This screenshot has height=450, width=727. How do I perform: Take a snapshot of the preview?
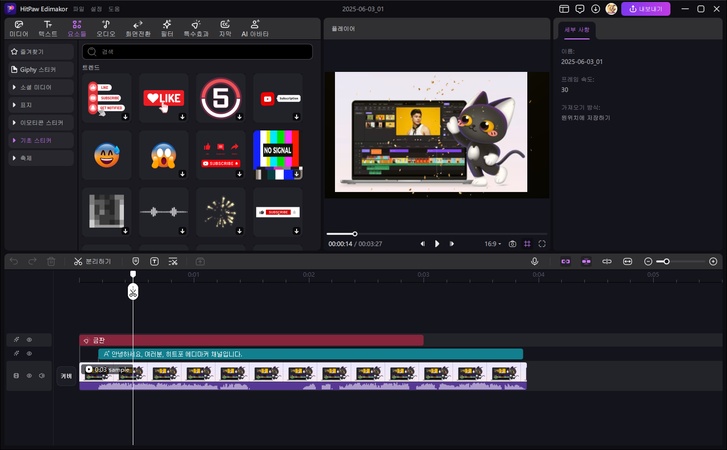click(x=512, y=244)
